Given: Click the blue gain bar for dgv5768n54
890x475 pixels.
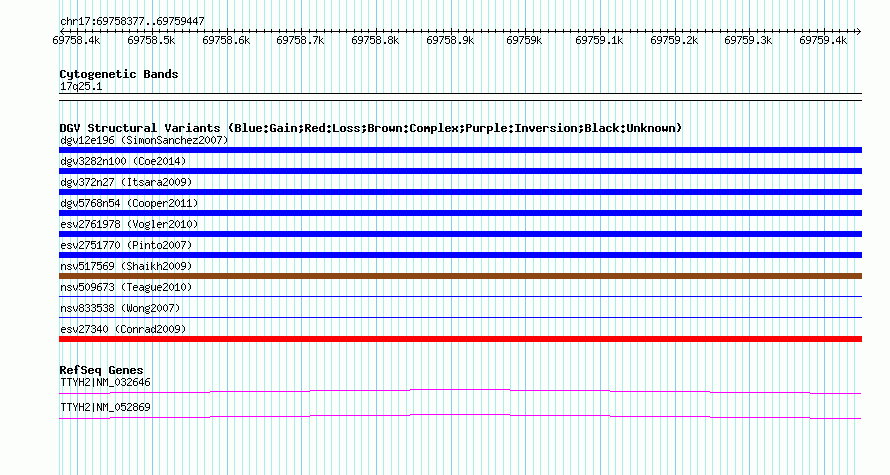Looking at the screenshot, I should pyautogui.click(x=460, y=213).
